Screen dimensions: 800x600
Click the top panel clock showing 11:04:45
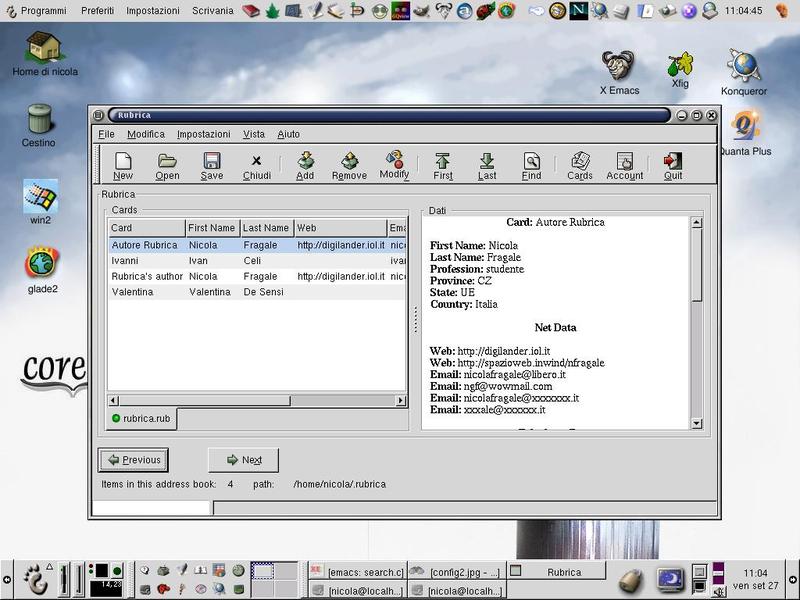point(743,11)
